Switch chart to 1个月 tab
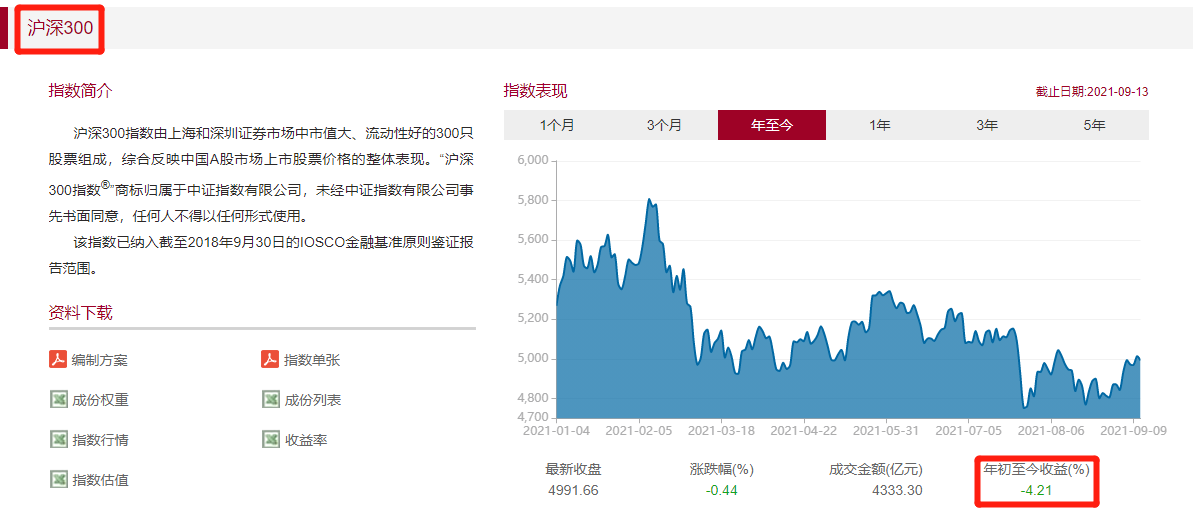This screenshot has width=1193, height=514. point(557,125)
